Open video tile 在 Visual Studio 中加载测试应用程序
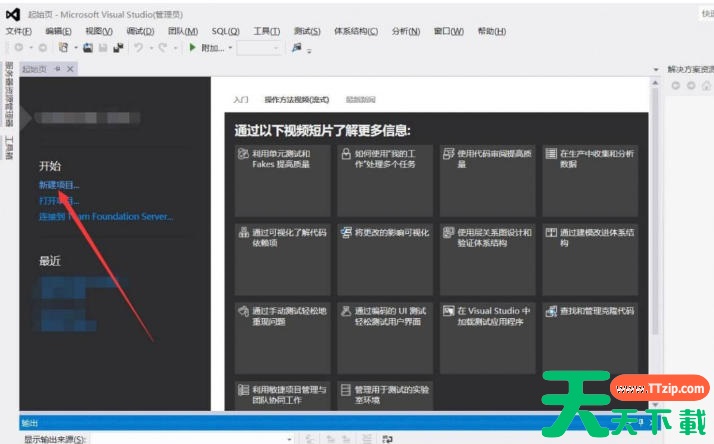The height and width of the screenshot is (444, 714). click(487, 338)
